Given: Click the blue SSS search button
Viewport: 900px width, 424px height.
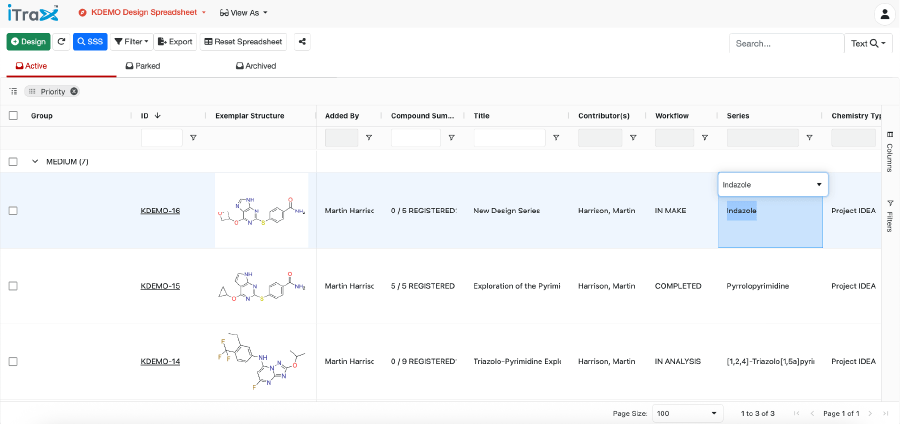Looking at the screenshot, I should tap(90, 42).
